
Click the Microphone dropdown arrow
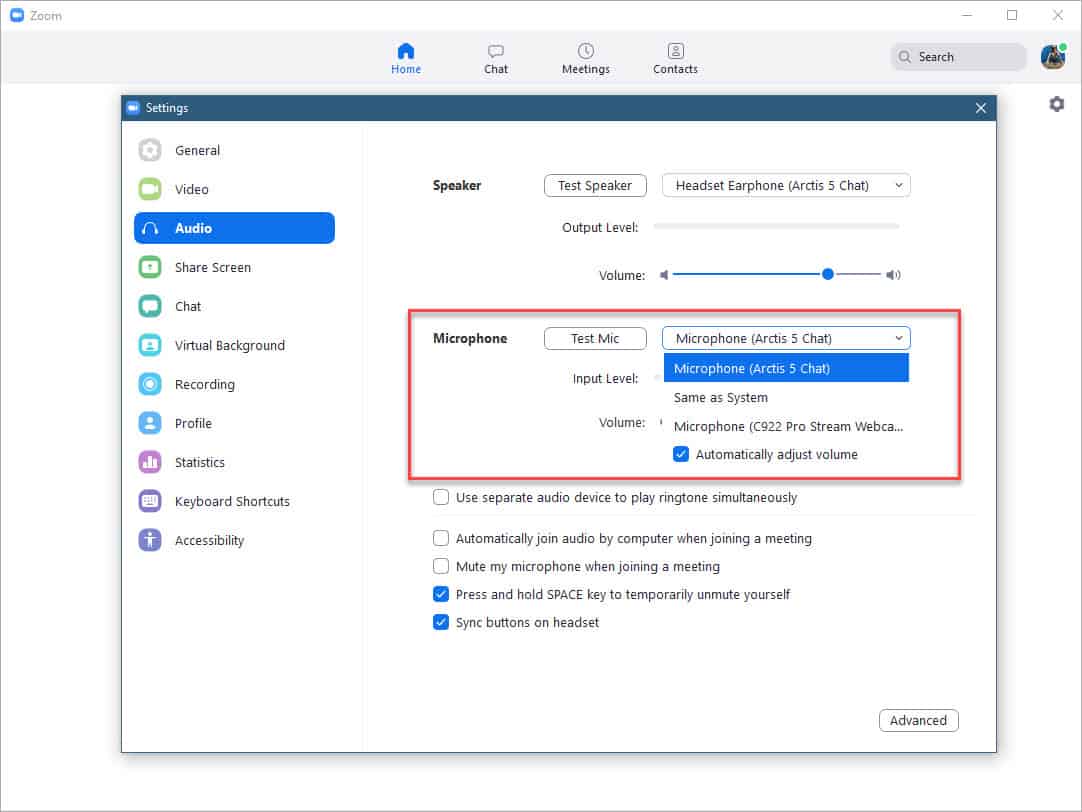click(x=898, y=338)
